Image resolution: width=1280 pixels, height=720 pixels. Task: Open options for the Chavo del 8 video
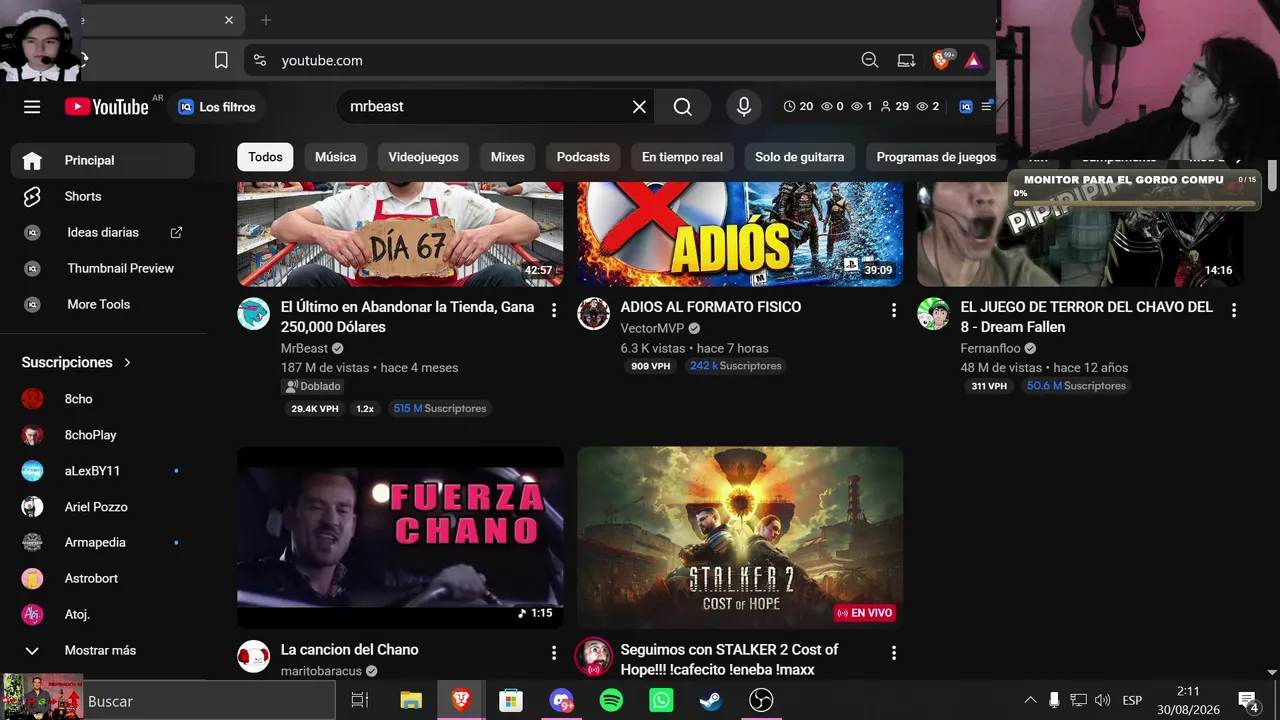1234,310
